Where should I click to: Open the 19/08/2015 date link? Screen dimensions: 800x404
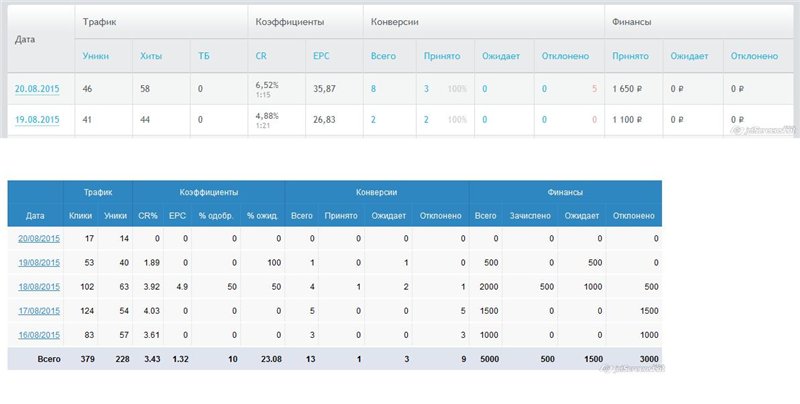(x=40, y=262)
